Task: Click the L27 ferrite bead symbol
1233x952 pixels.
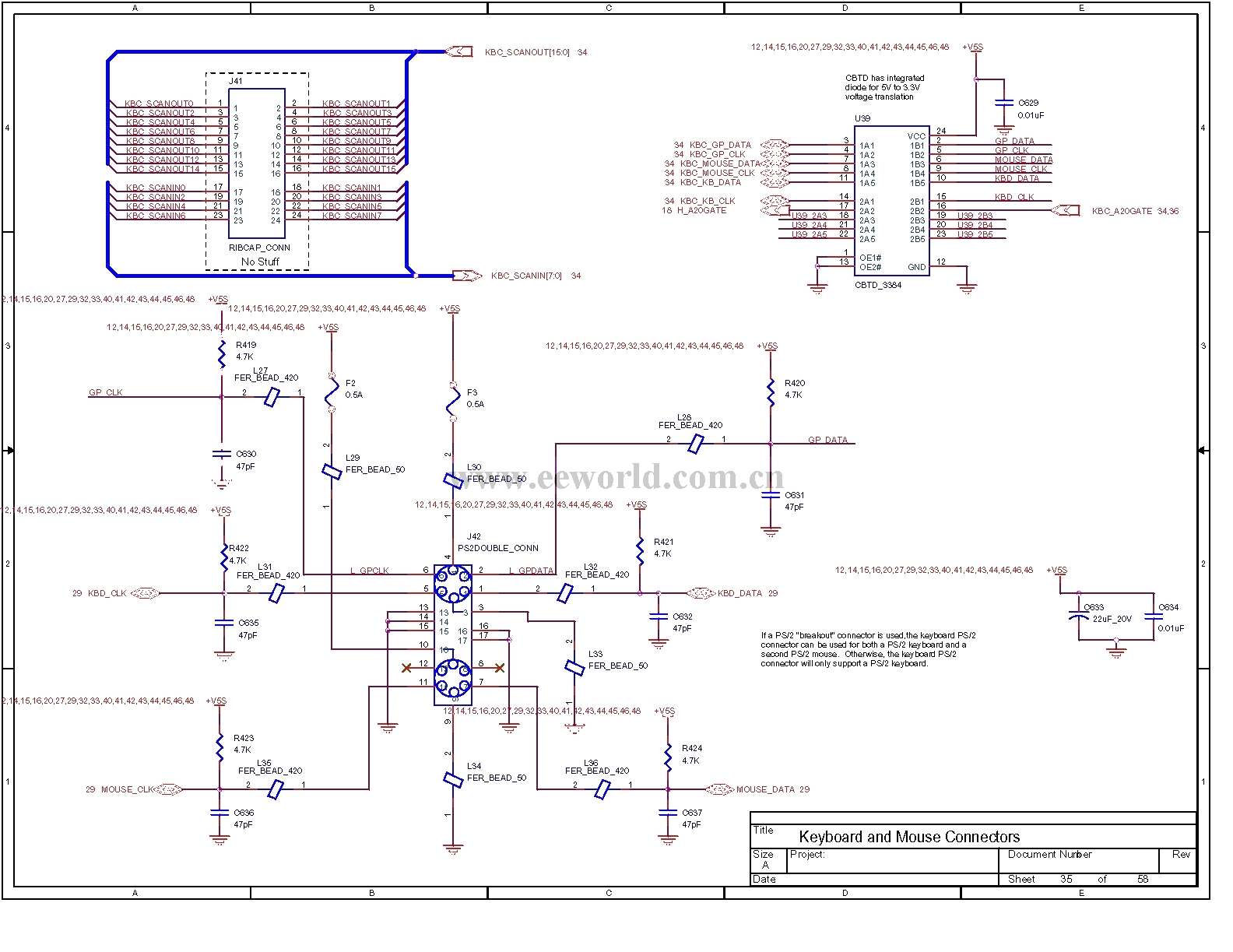Action: (x=271, y=397)
